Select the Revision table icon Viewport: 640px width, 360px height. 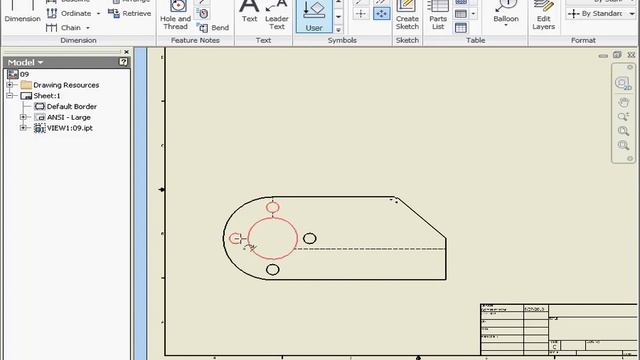click(x=461, y=28)
